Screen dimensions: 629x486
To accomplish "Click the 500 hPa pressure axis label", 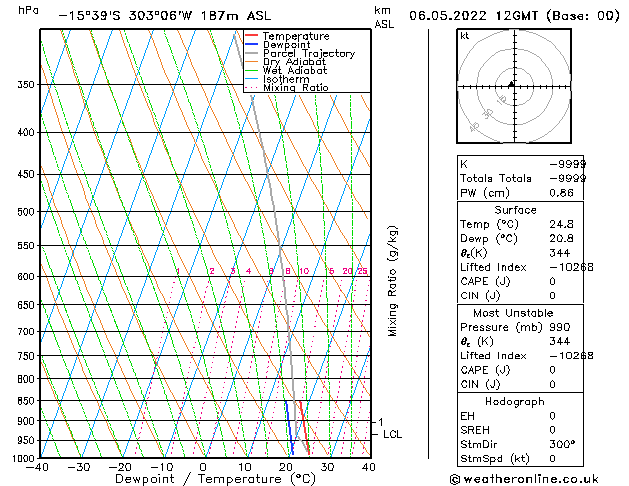I will point(26,212).
